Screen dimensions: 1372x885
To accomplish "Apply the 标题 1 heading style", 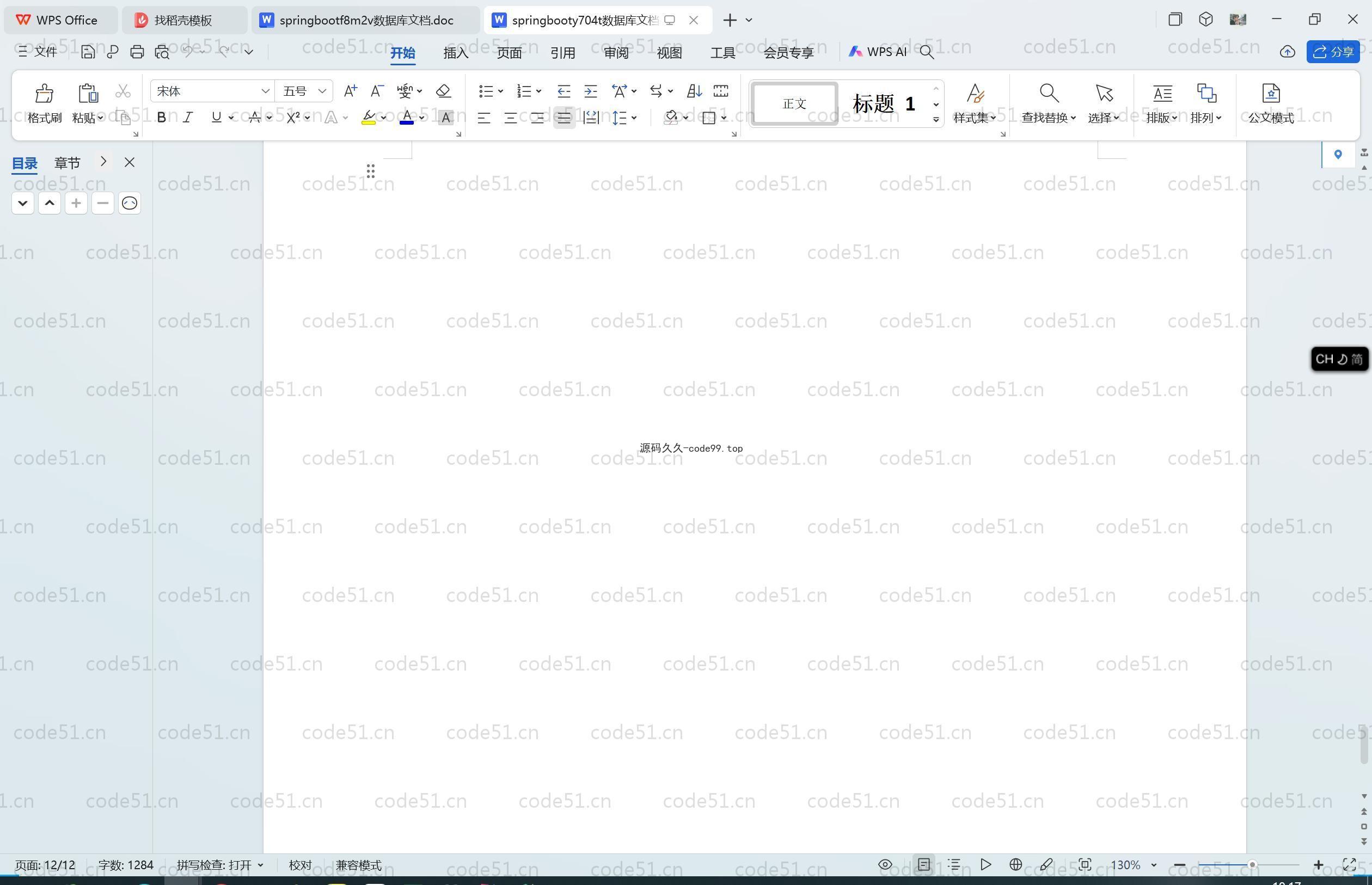I will [884, 103].
